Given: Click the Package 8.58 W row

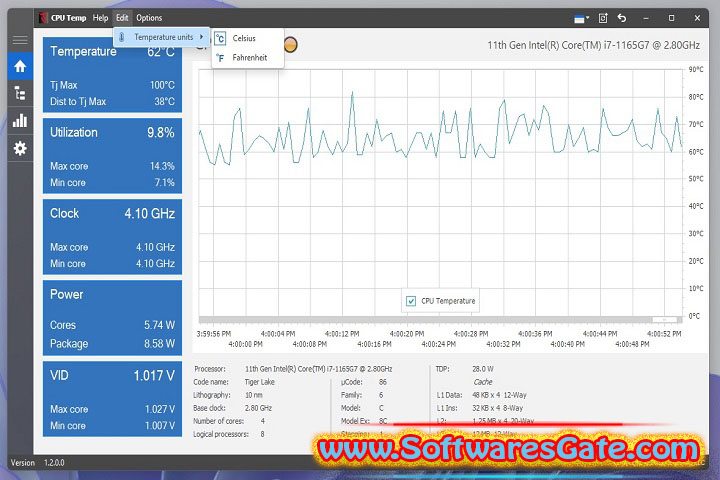Looking at the screenshot, I should pyautogui.click(x=112, y=344).
